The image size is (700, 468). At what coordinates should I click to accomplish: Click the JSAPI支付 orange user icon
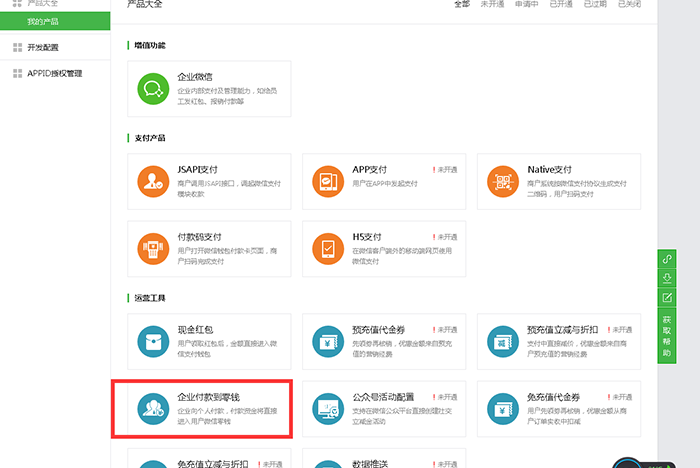(x=153, y=181)
